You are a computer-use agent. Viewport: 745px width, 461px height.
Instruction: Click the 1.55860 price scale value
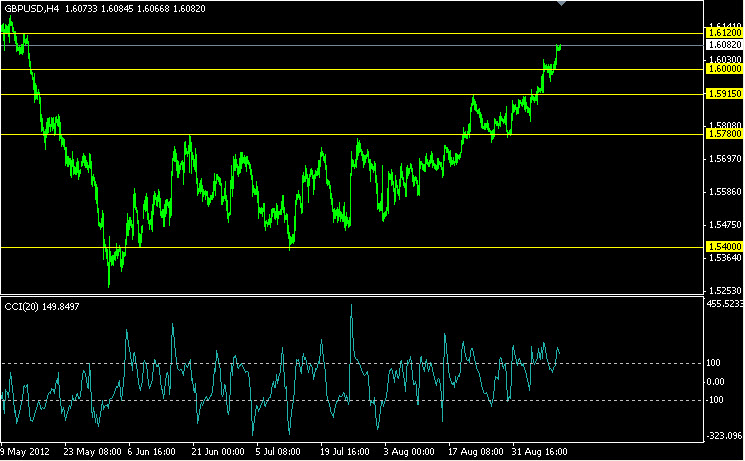point(725,192)
